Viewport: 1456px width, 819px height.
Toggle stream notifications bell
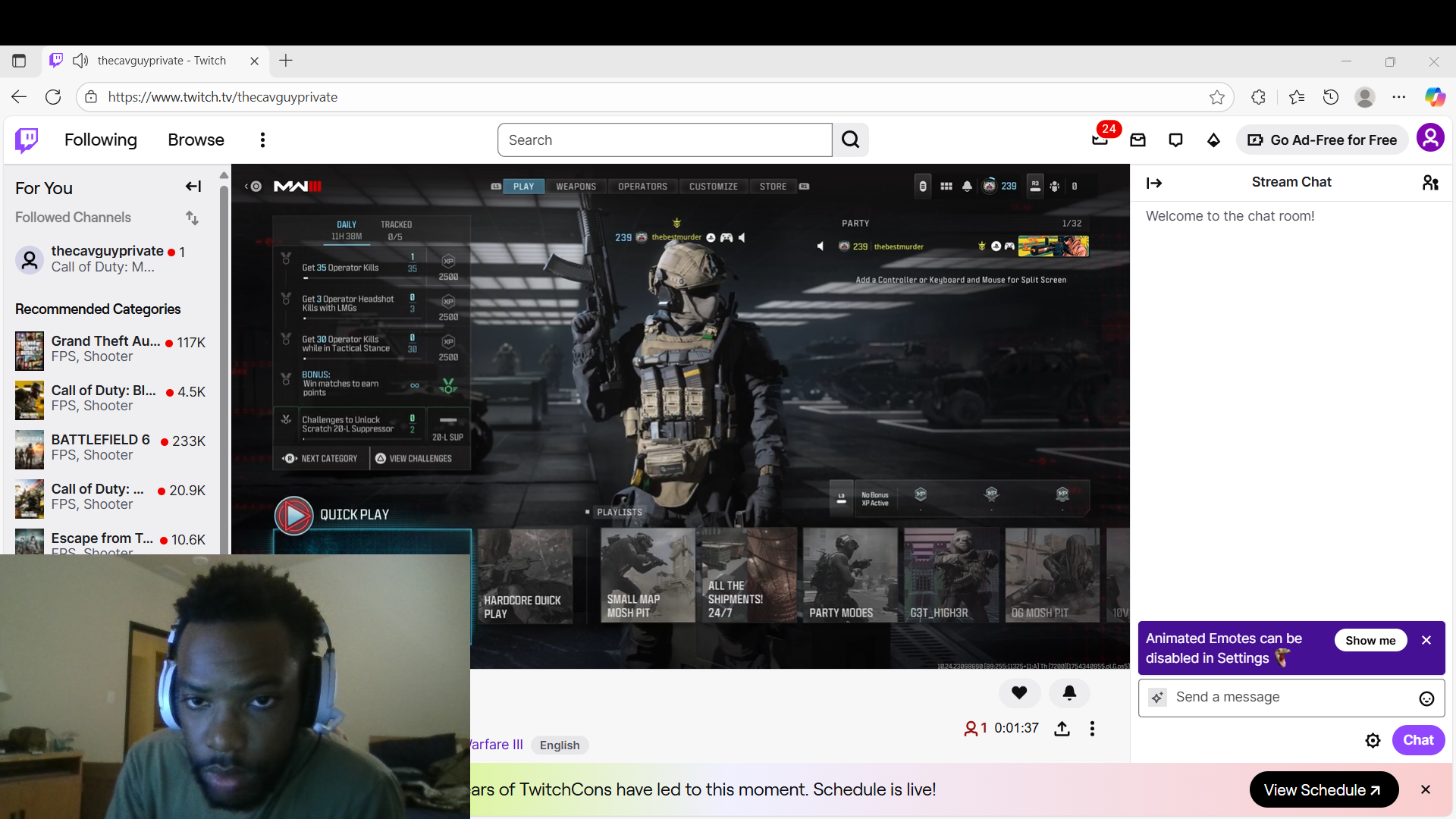click(x=1069, y=692)
